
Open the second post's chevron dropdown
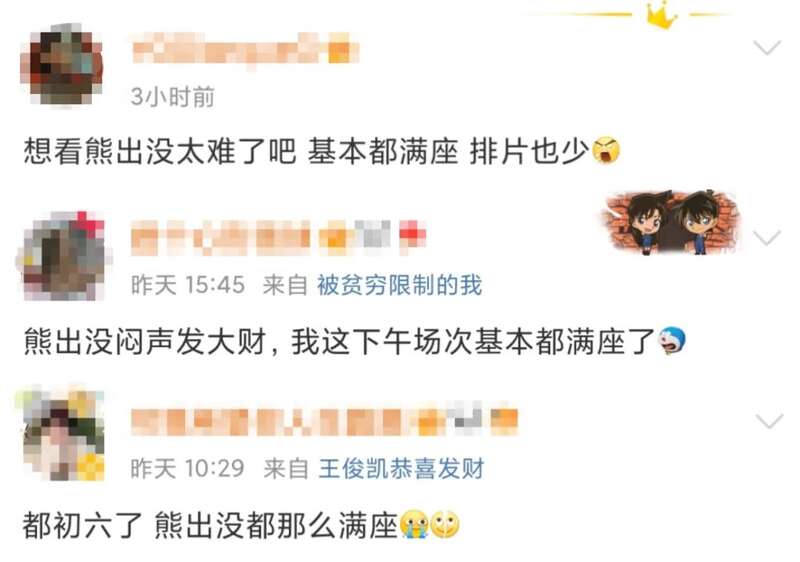coord(767,238)
